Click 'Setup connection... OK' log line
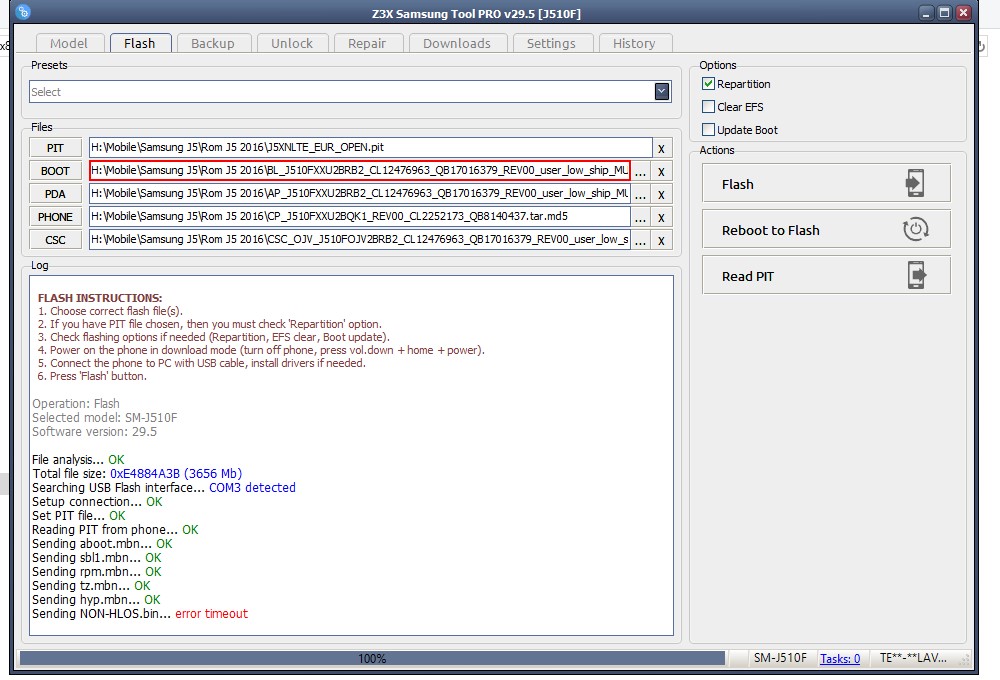Image resolution: width=1000 pixels, height=680 pixels. 98,501
